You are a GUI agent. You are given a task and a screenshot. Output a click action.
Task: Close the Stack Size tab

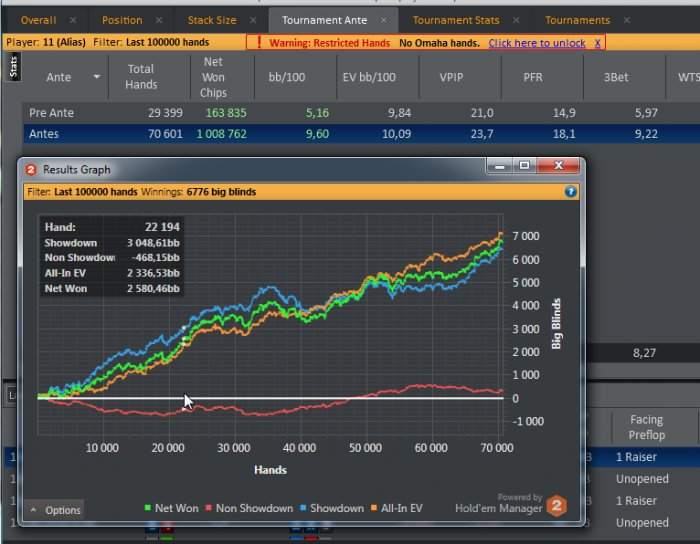(253, 20)
